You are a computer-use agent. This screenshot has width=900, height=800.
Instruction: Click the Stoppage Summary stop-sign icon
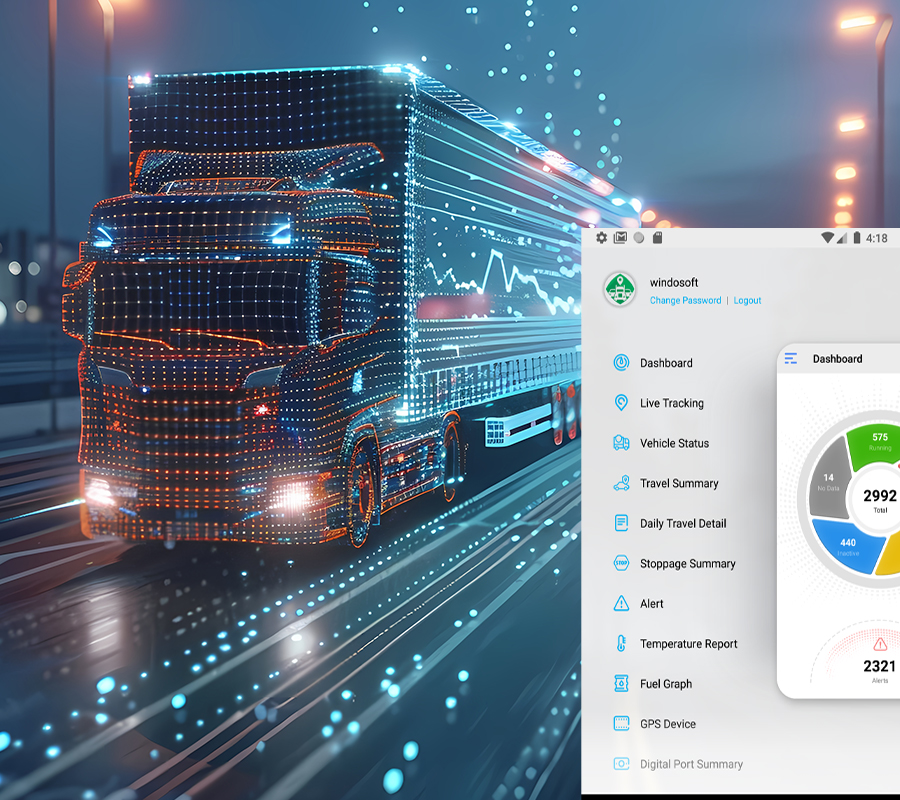click(x=621, y=563)
